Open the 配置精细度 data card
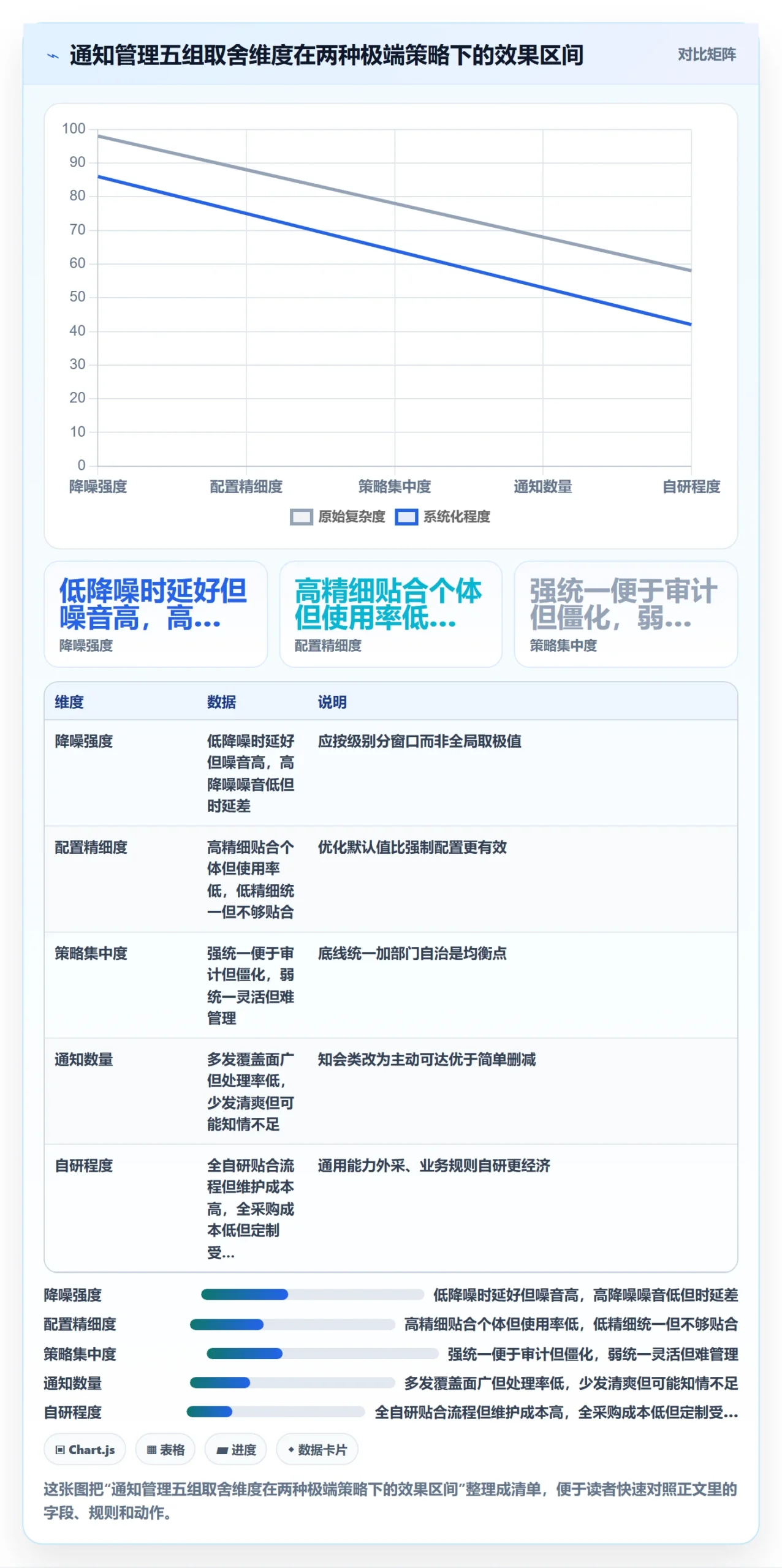The height and width of the screenshot is (1568, 782). pos(391,614)
